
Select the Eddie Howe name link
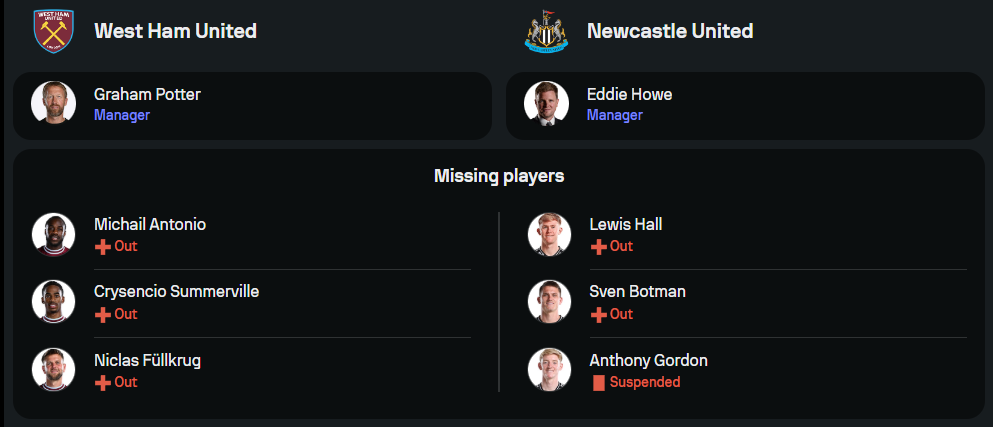[629, 95]
